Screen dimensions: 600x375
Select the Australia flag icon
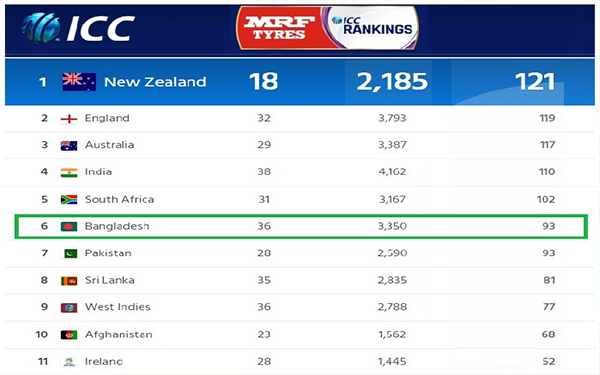tap(69, 145)
